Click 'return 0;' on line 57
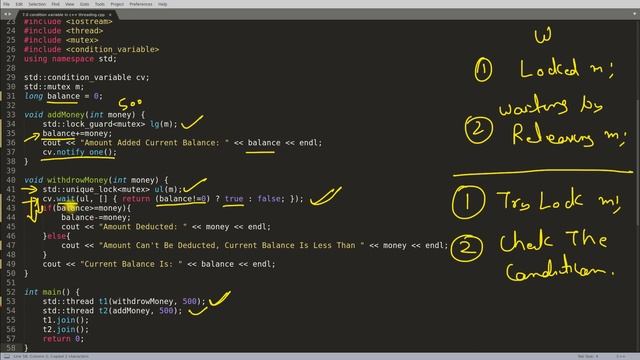Screen dimensions: 640x360 [x=63, y=339]
